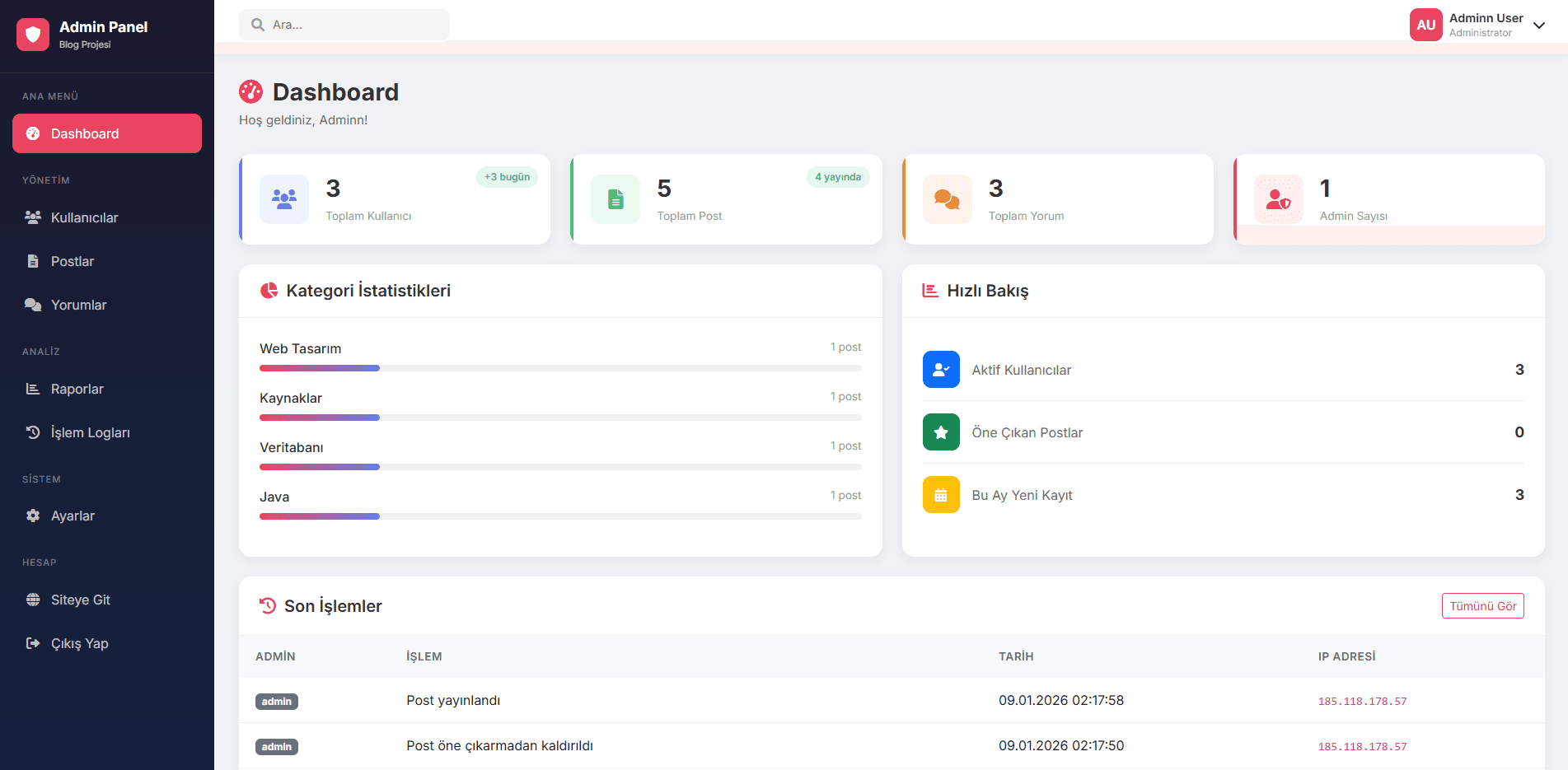Open Postlar via the document icon
The image size is (1568, 770).
click(x=33, y=261)
